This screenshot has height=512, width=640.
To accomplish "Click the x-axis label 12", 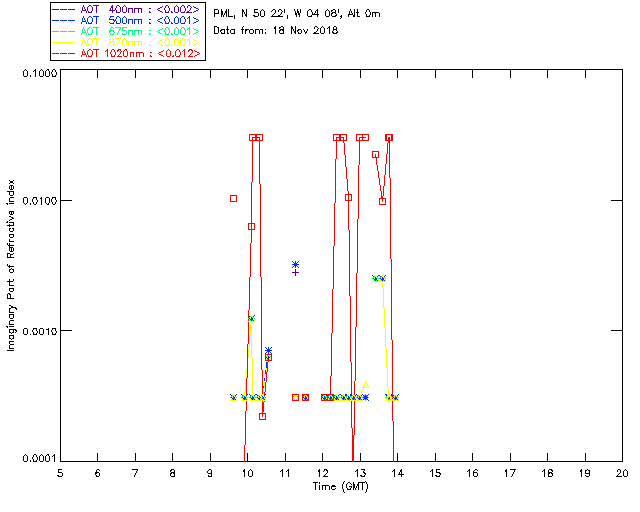I will click(x=322, y=473).
